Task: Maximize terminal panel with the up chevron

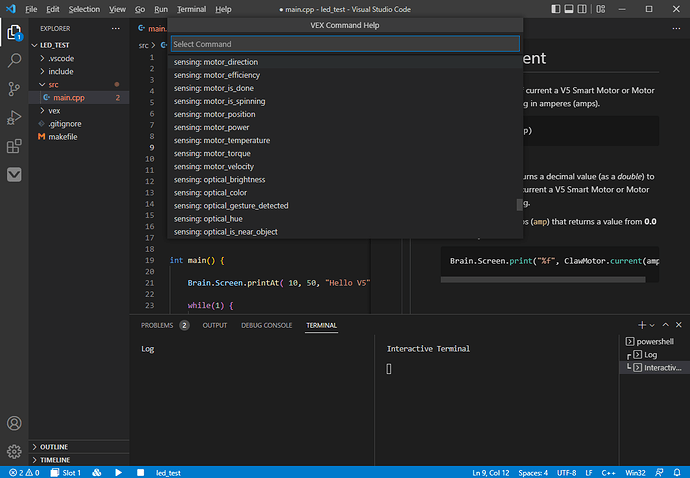Action: click(667, 325)
